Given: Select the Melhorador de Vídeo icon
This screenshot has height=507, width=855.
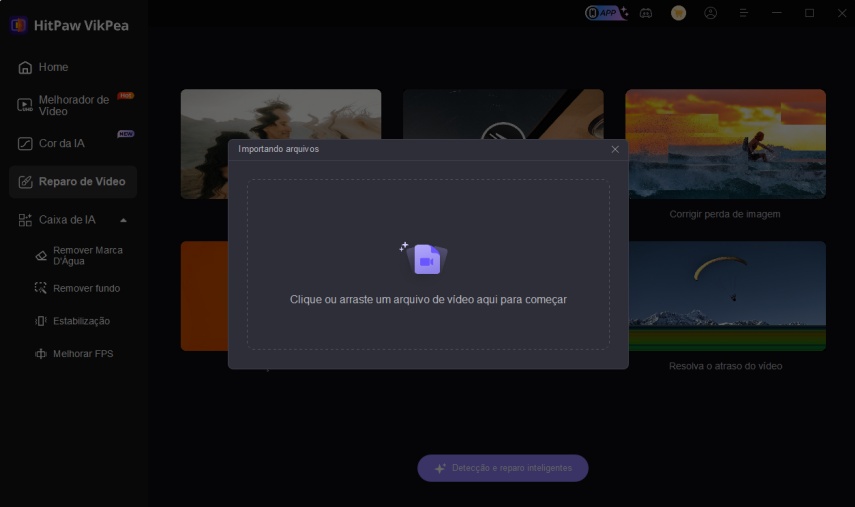Looking at the screenshot, I should point(25,105).
